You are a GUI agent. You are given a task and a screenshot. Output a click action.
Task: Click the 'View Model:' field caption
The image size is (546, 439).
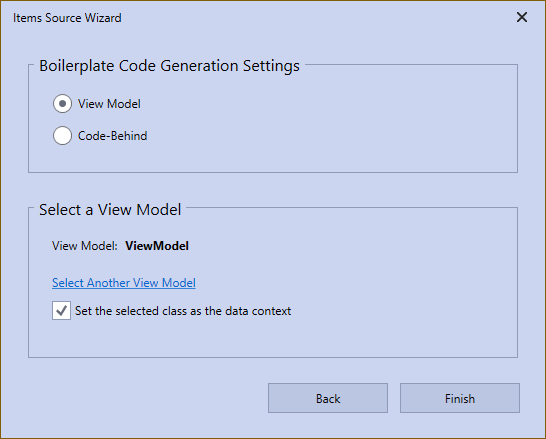85,246
